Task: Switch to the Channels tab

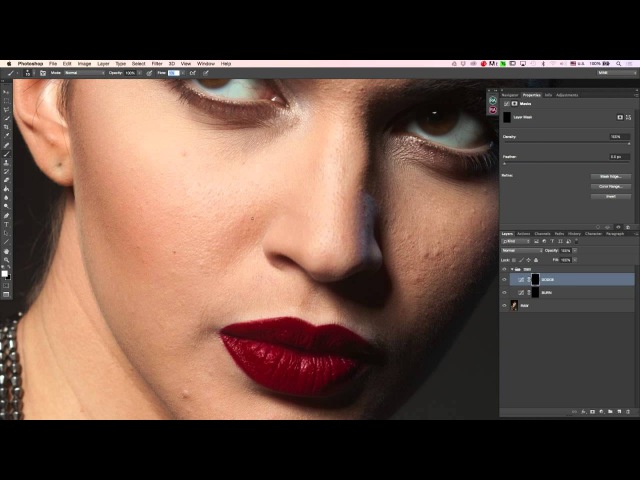Action: [542, 234]
